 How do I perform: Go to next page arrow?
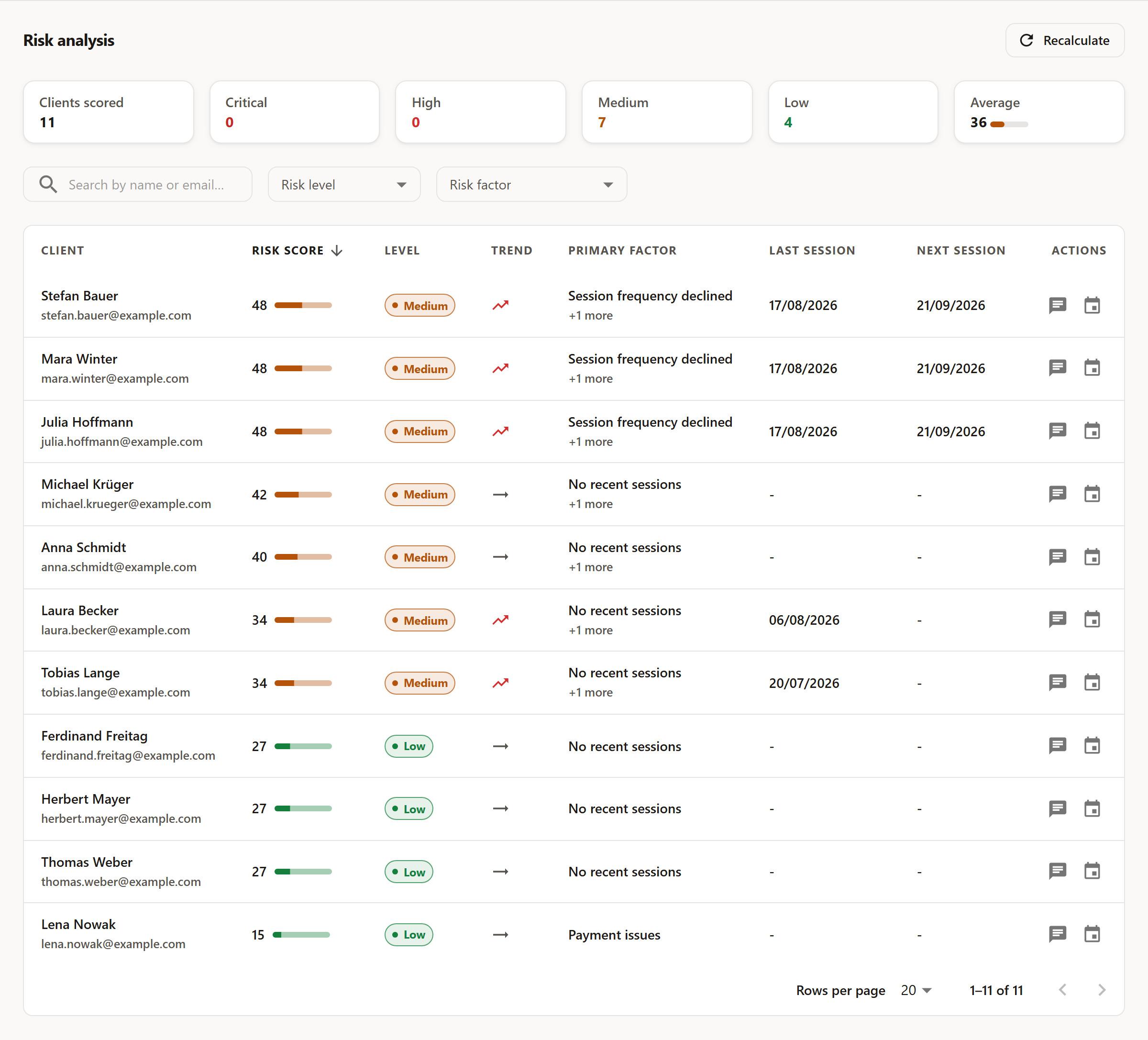click(x=1101, y=990)
